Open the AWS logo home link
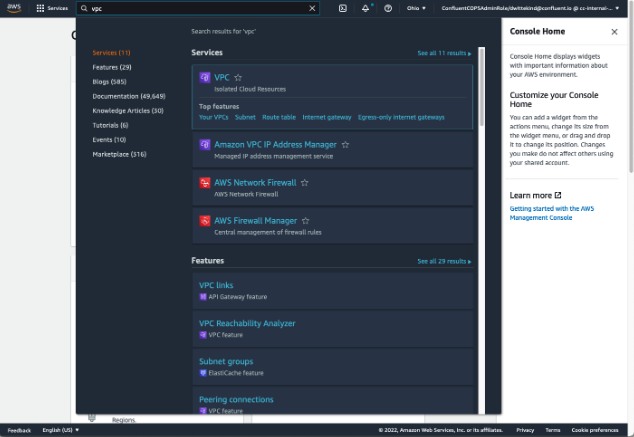The height and width of the screenshot is (437, 634). coord(14,8)
